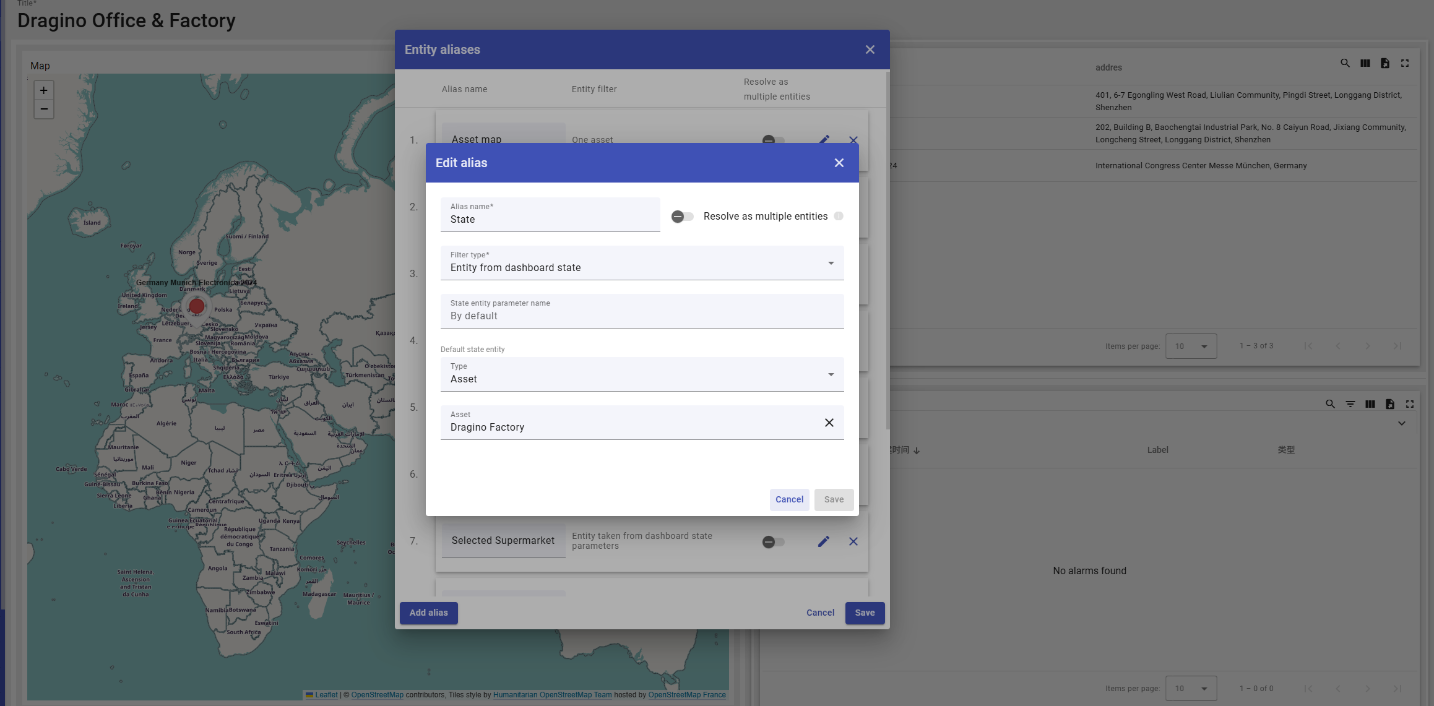The height and width of the screenshot is (706, 1434).
Task: Click the red marker on the map
Action: pos(196,306)
